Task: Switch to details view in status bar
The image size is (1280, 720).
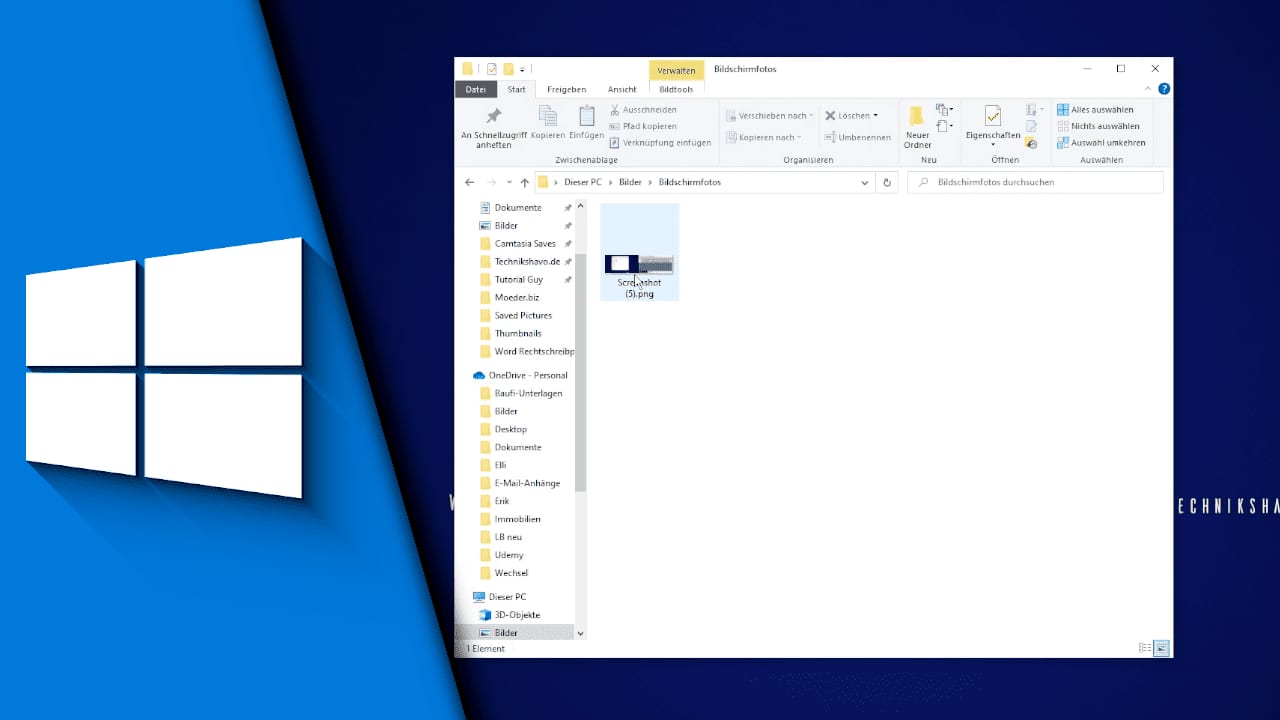Action: [1145, 648]
